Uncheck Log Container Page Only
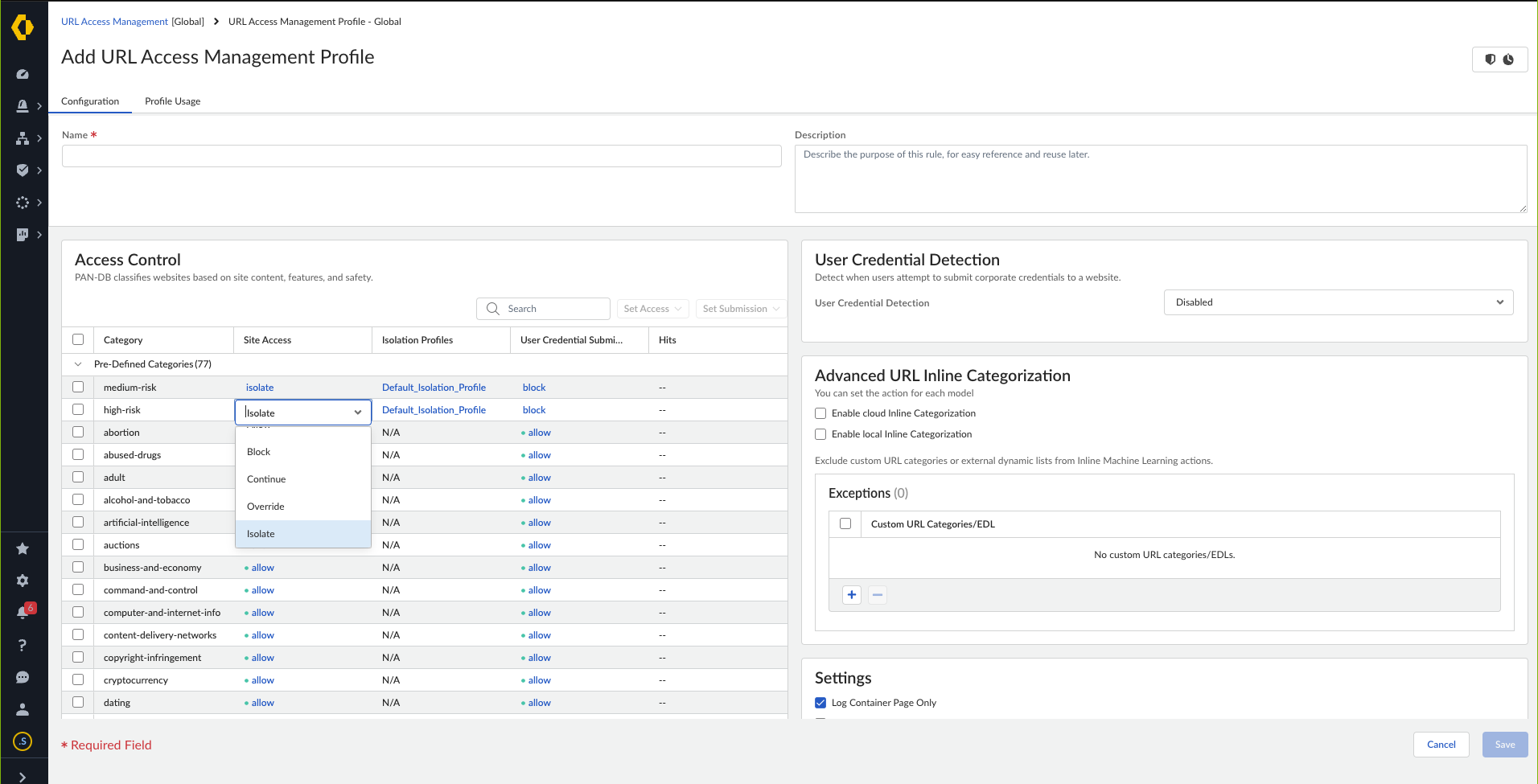 pyautogui.click(x=820, y=702)
